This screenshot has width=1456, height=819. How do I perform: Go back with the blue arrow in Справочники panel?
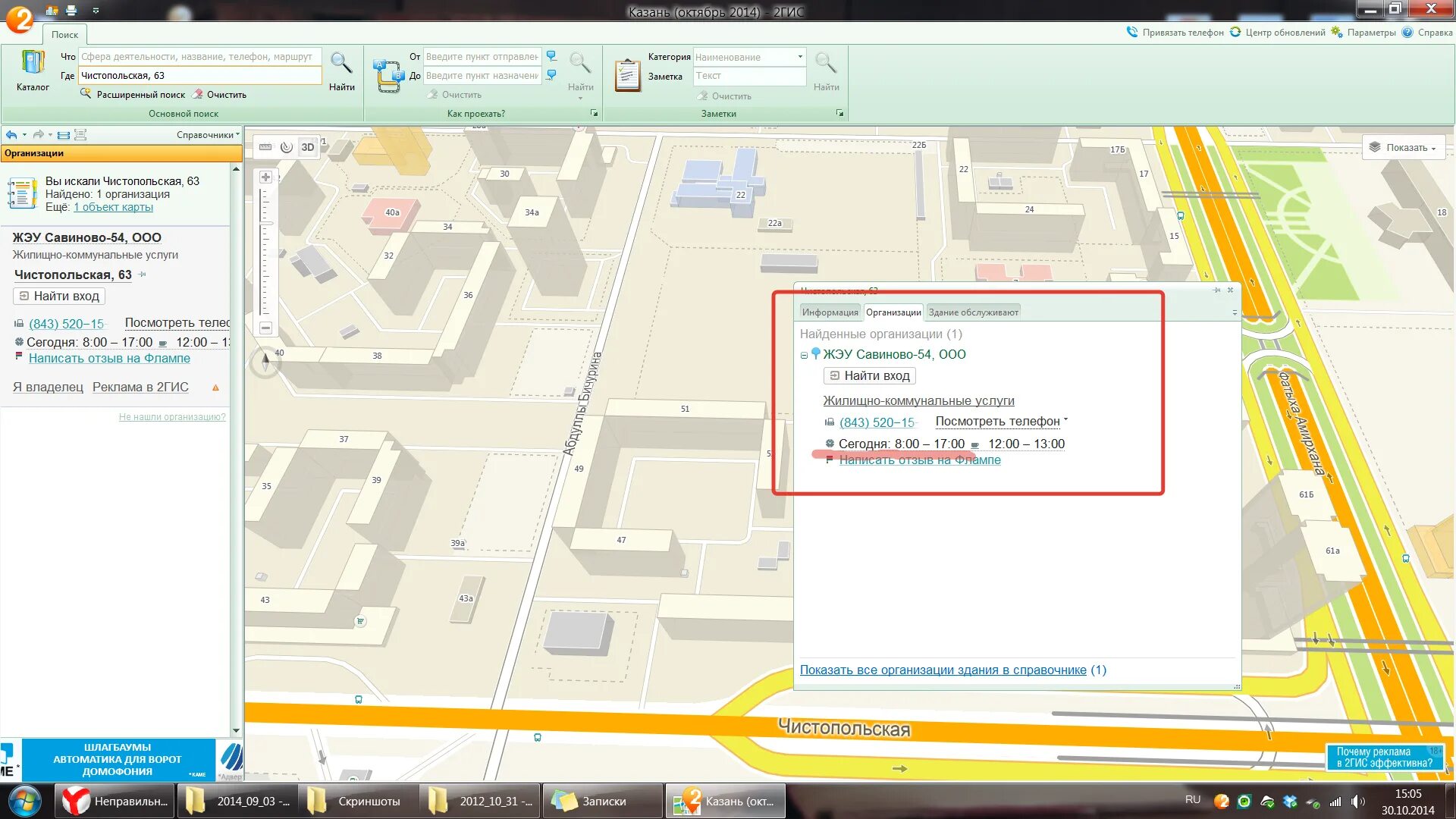pos(11,135)
